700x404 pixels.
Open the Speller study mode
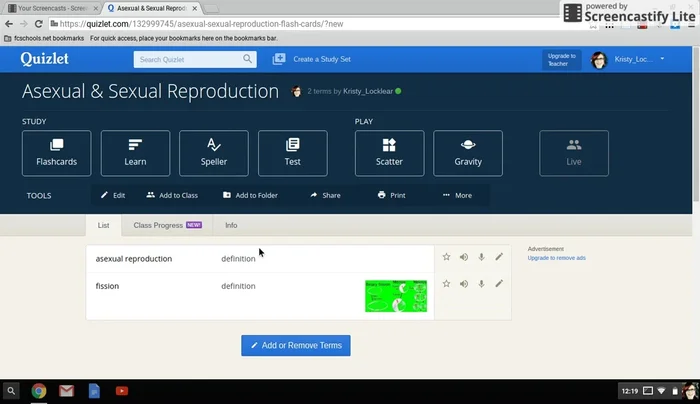(214, 153)
